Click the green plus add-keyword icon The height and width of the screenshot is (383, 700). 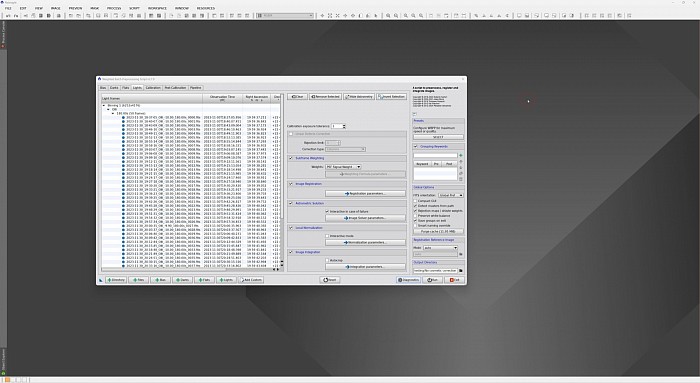461,155
